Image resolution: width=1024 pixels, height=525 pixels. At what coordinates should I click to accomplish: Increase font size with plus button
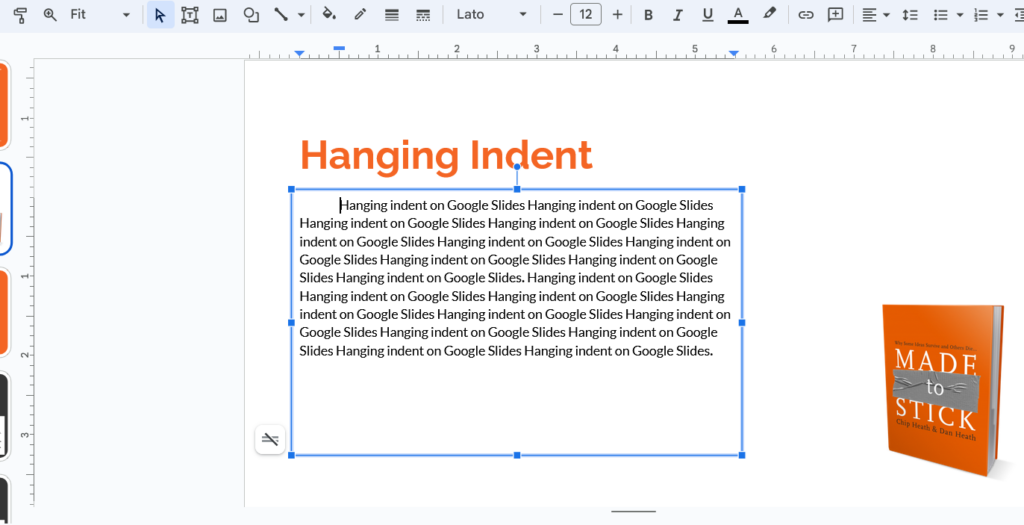pyautogui.click(x=617, y=15)
